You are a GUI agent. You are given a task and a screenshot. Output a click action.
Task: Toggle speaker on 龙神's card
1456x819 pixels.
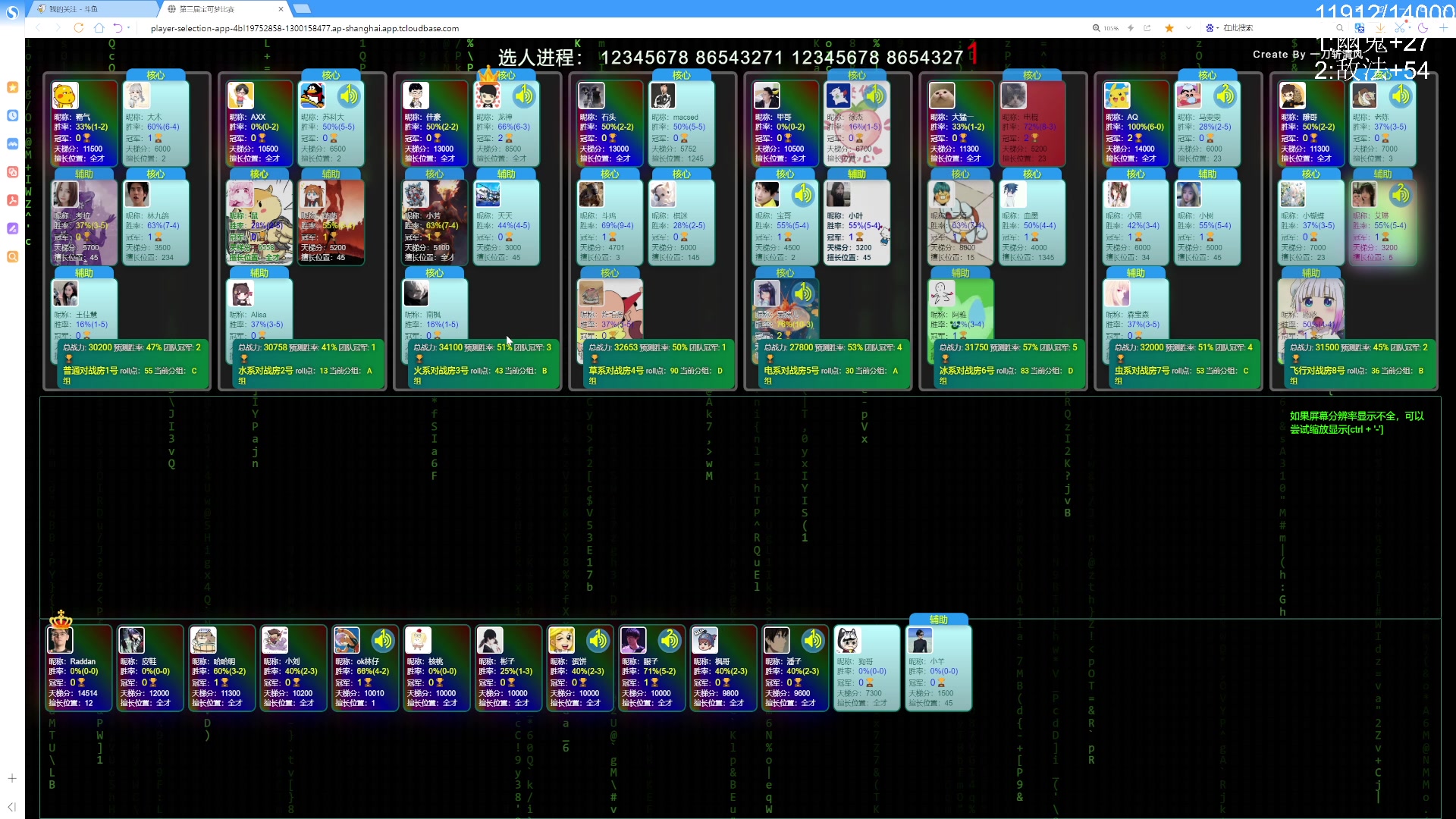click(x=524, y=96)
